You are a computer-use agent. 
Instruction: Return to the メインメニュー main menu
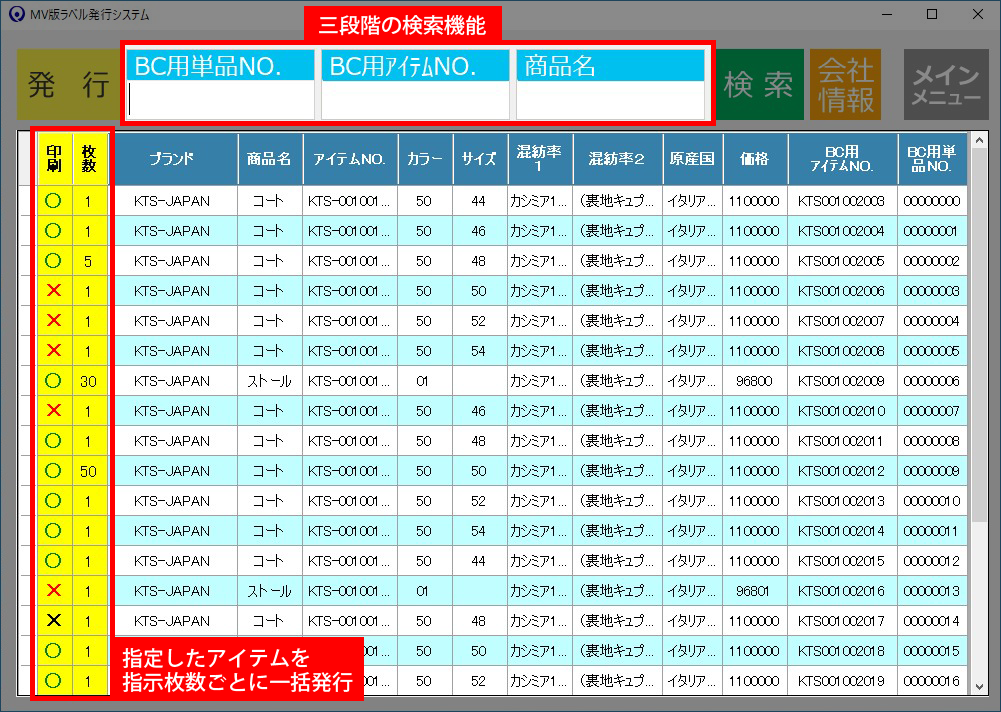[x=946, y=85]
